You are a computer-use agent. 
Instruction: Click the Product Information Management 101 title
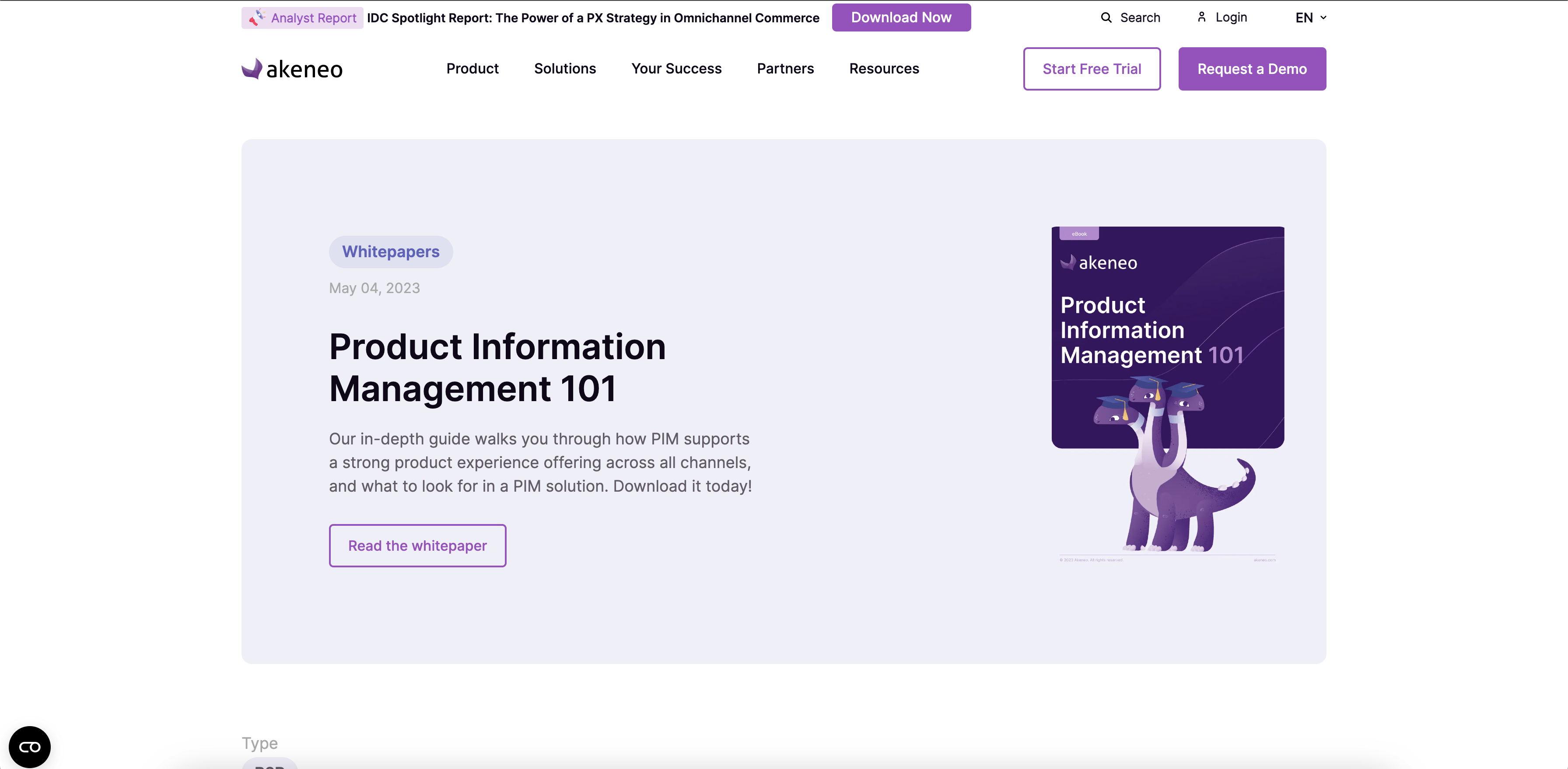coord(497,367)
